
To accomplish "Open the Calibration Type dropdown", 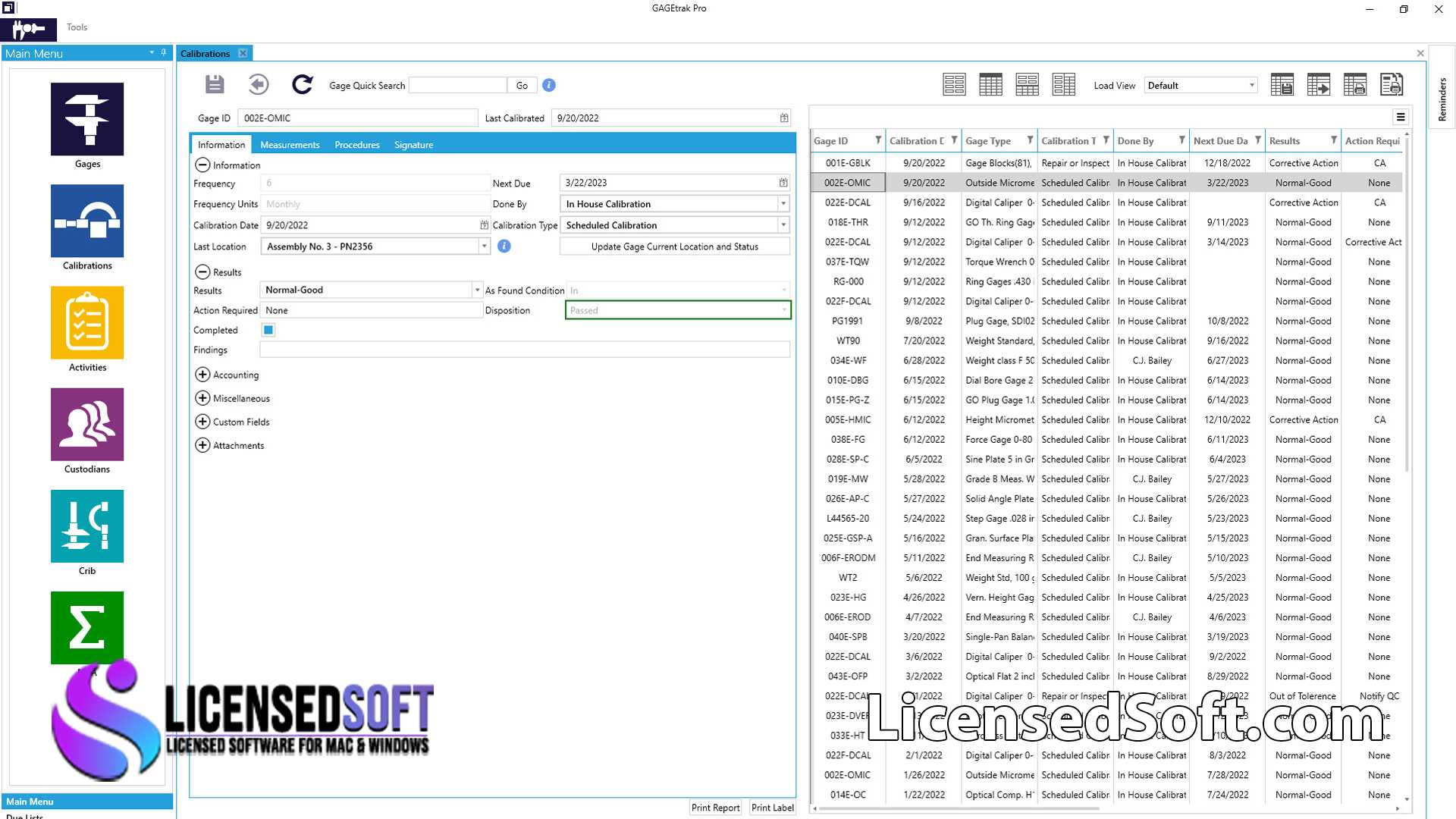I will click(x=783, y=225).
